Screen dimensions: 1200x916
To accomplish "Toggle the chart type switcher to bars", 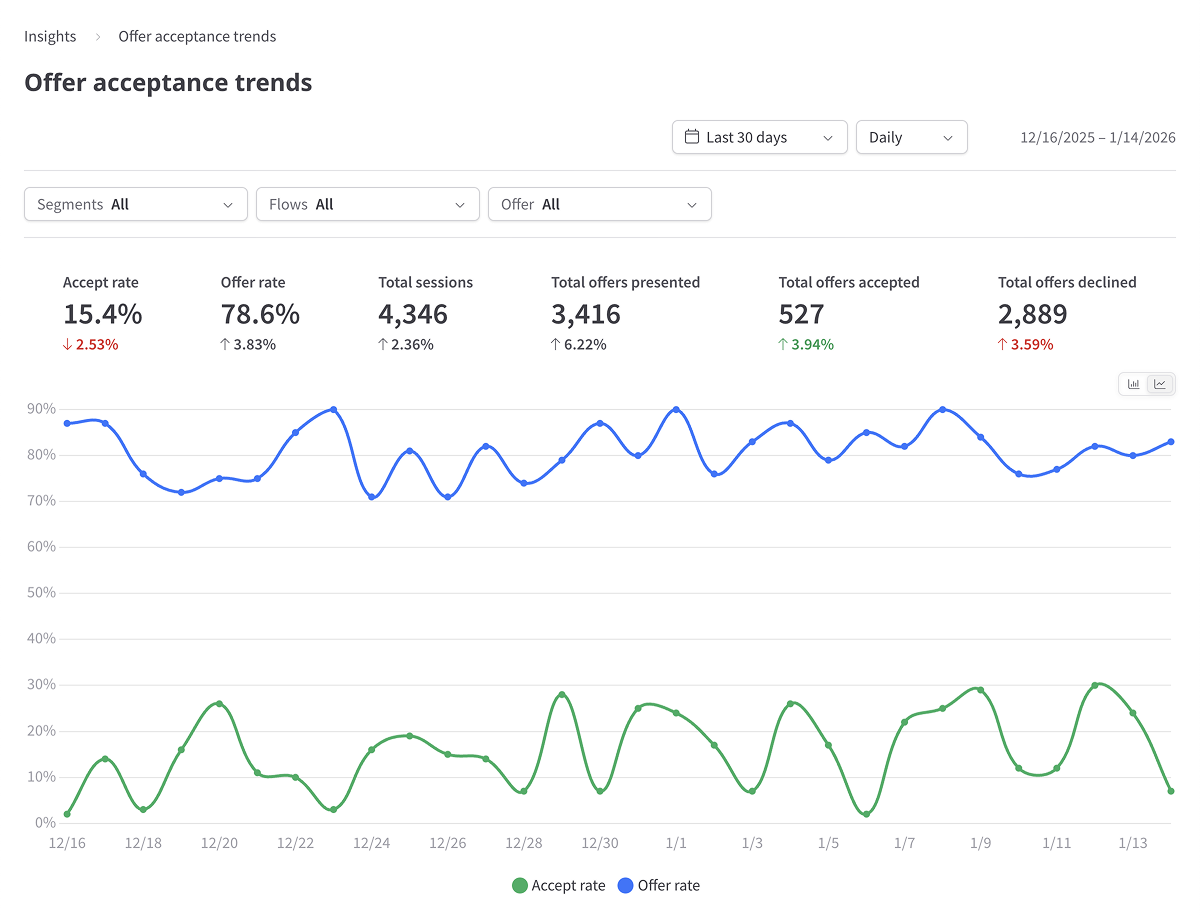I will pyautogui.click(x=1134, y=384).
